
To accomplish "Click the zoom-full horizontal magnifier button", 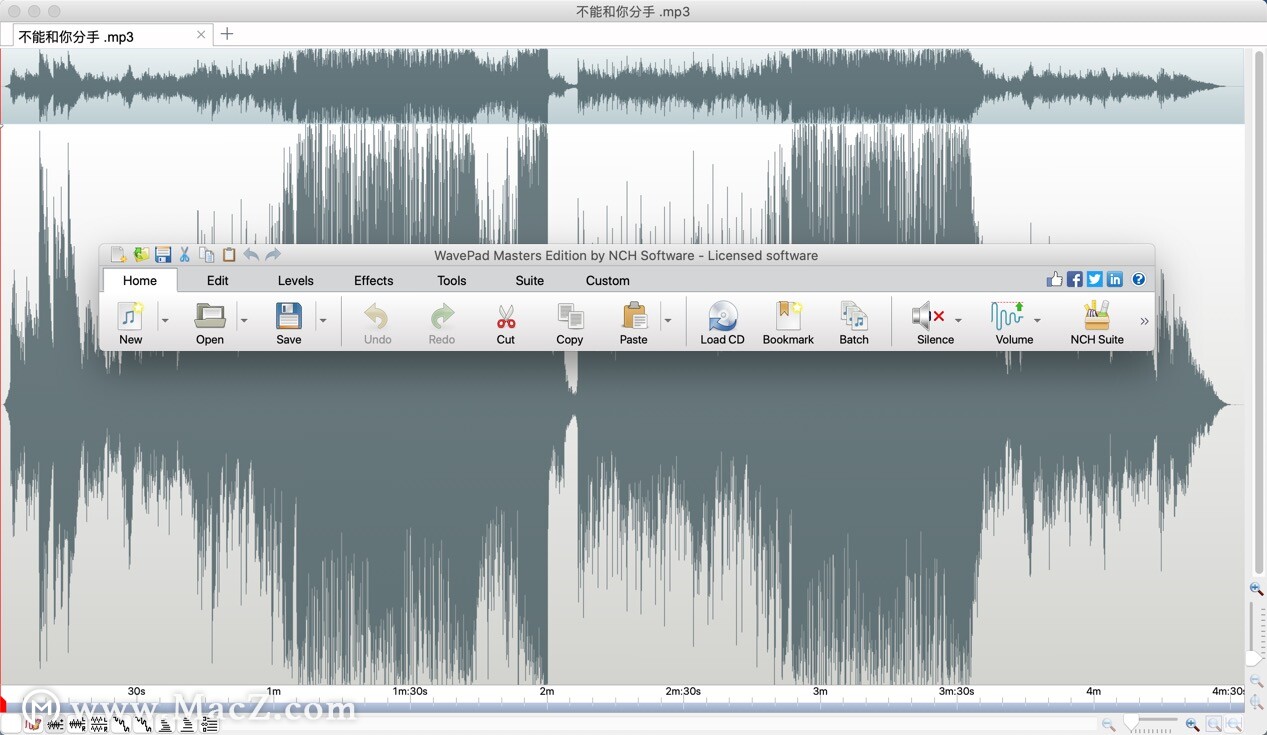I will click(1234, 724).
